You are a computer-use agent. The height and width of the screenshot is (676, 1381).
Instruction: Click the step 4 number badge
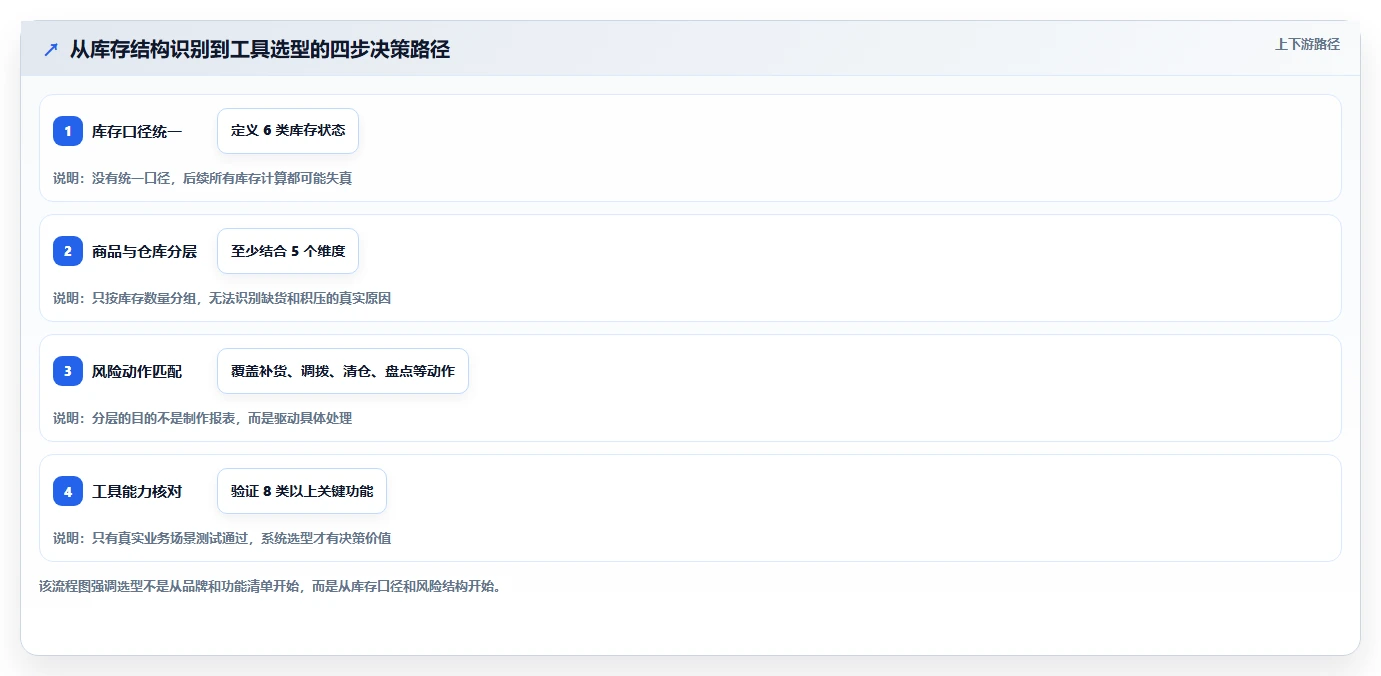(x=68, y=491)
